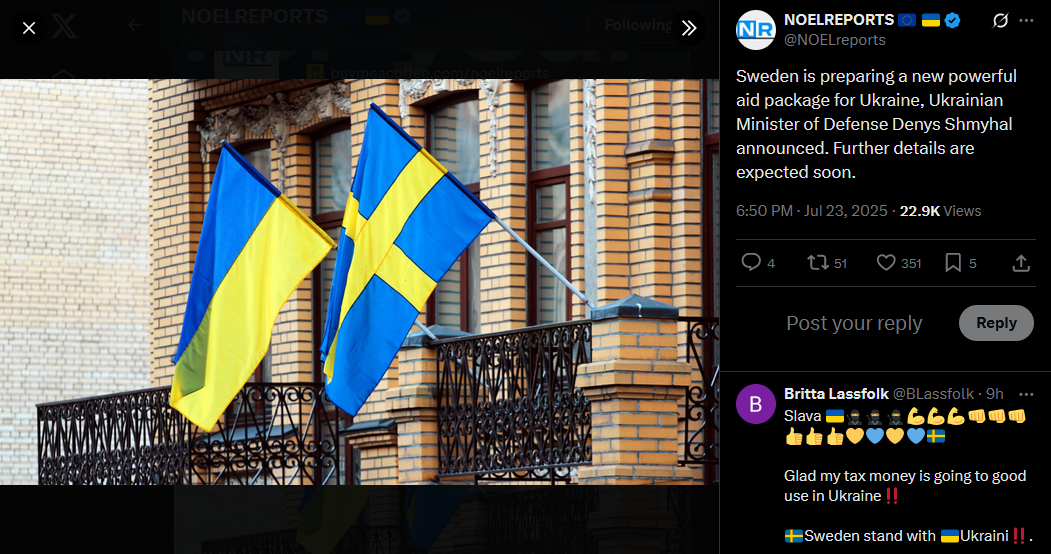Open the @BLassfolk handle
The width and height of the screenshot is (1051, 554).
coord(934,394)
